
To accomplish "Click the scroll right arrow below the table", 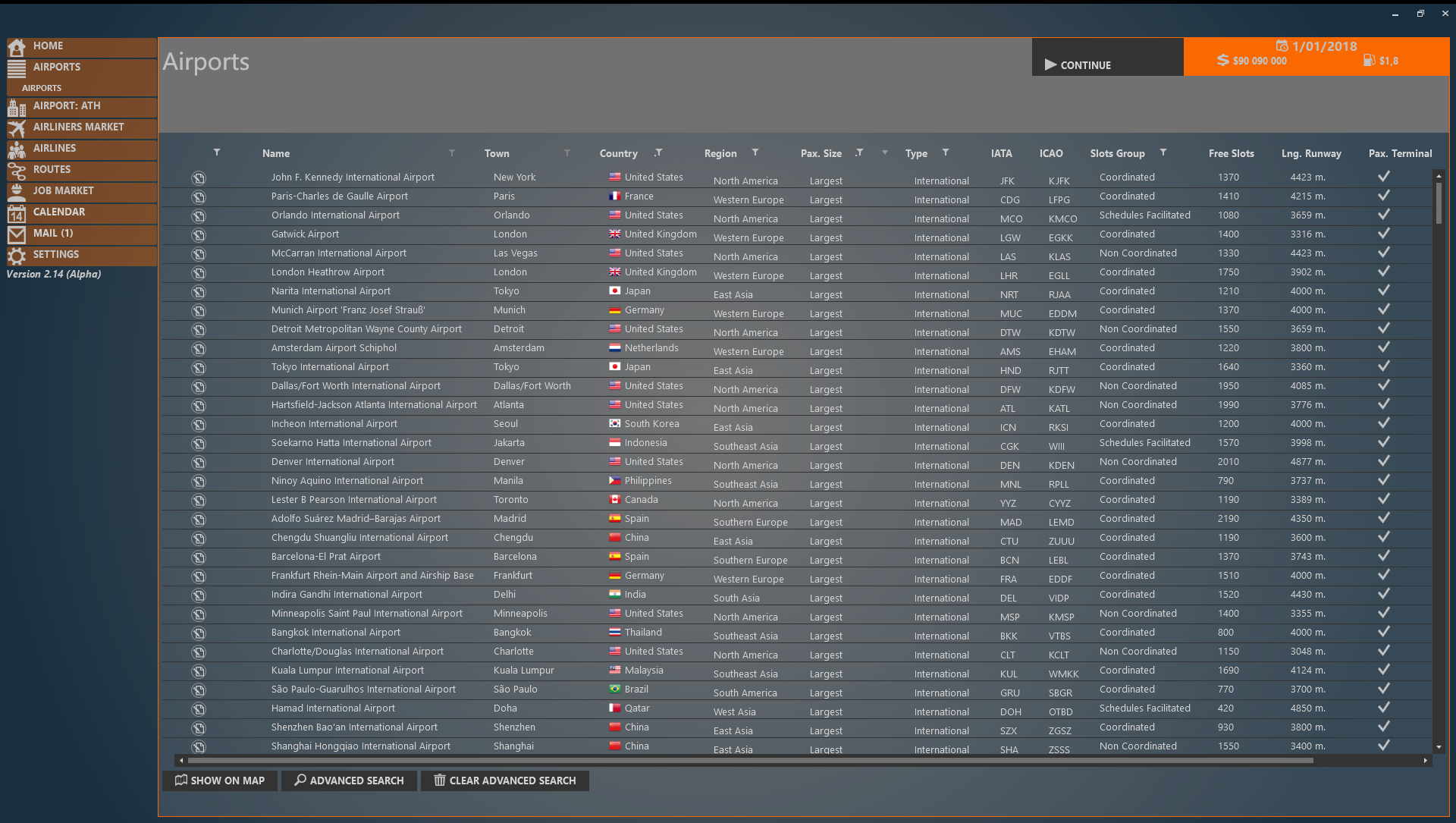I will click(1426, 760).
